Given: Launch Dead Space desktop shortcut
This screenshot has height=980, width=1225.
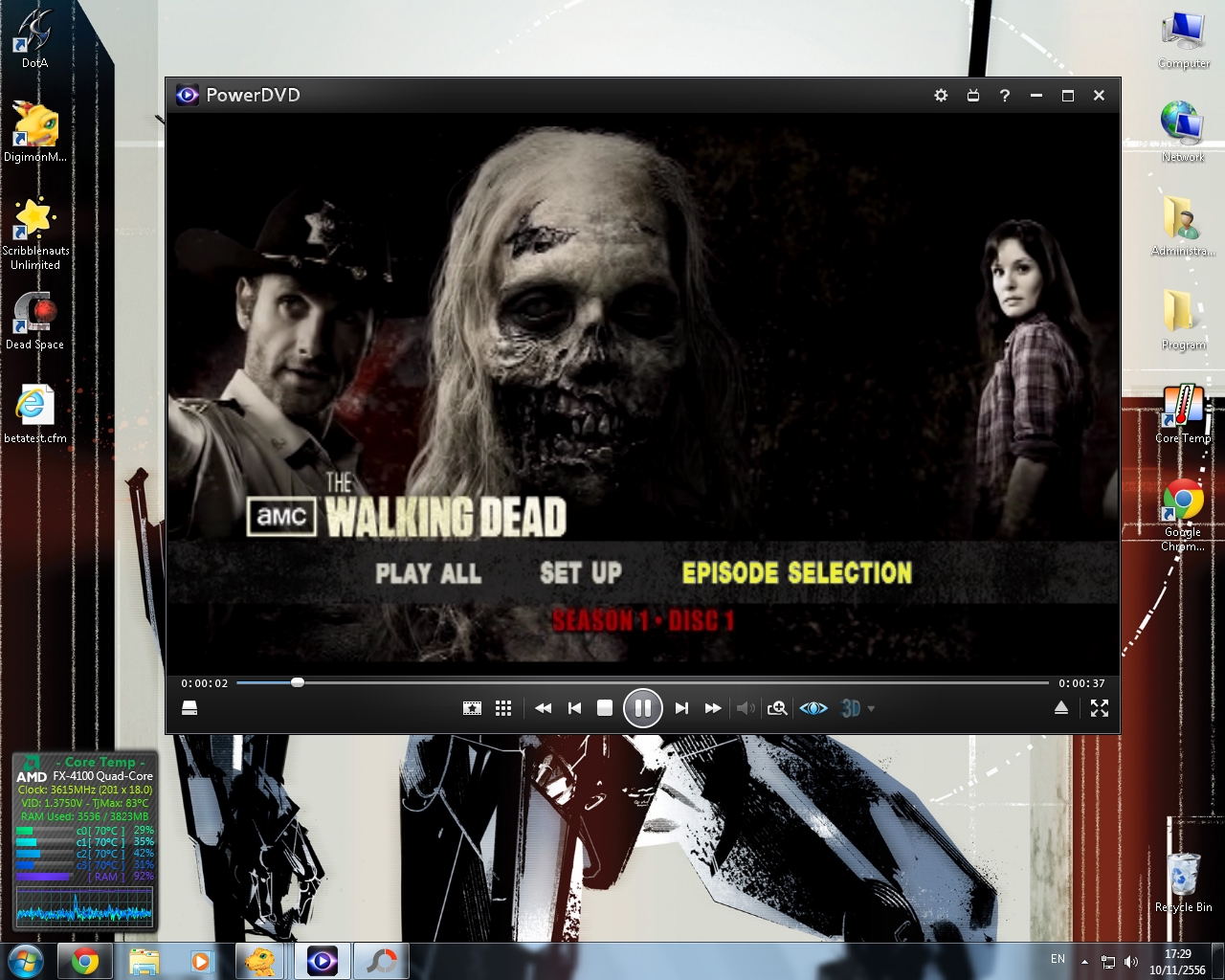Looking at the screenshot, I should click(x=34, y=321).
